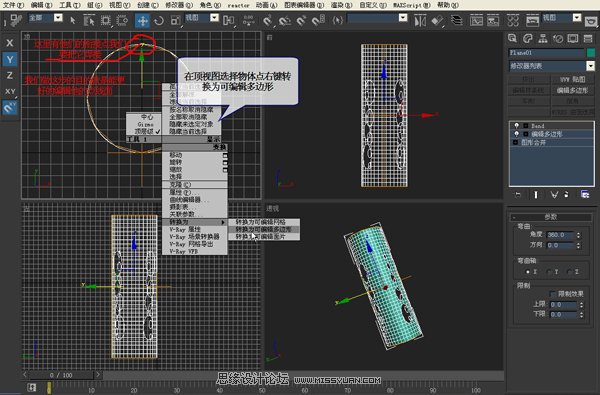
Task: Open Schematic View icon in toolbar
Action: tap(493, 20)
